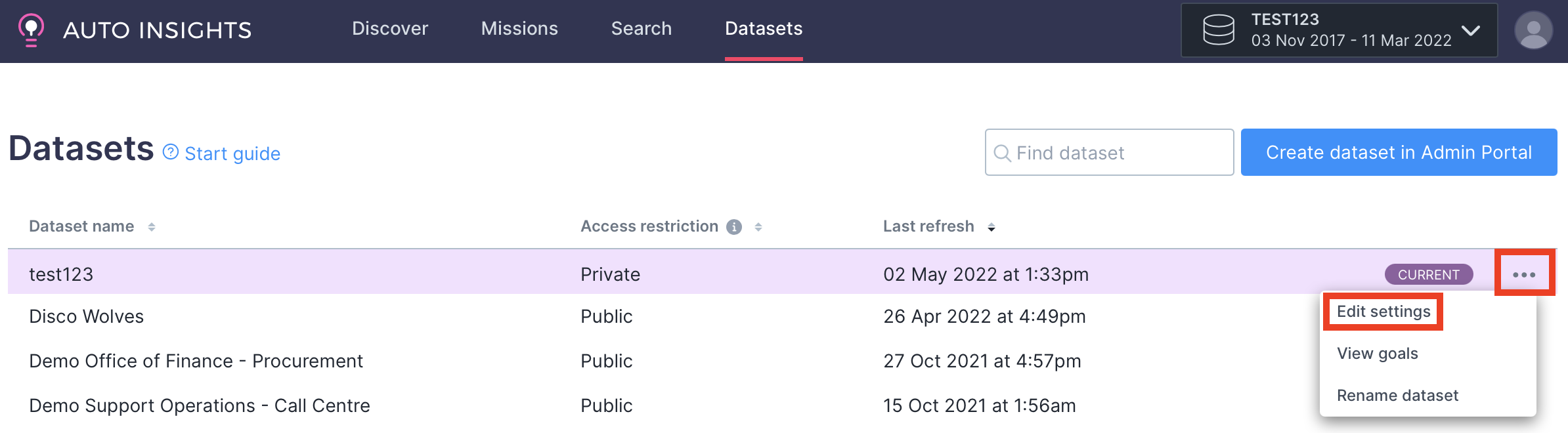Focus the Find dataset search field

pos(1110,152)
